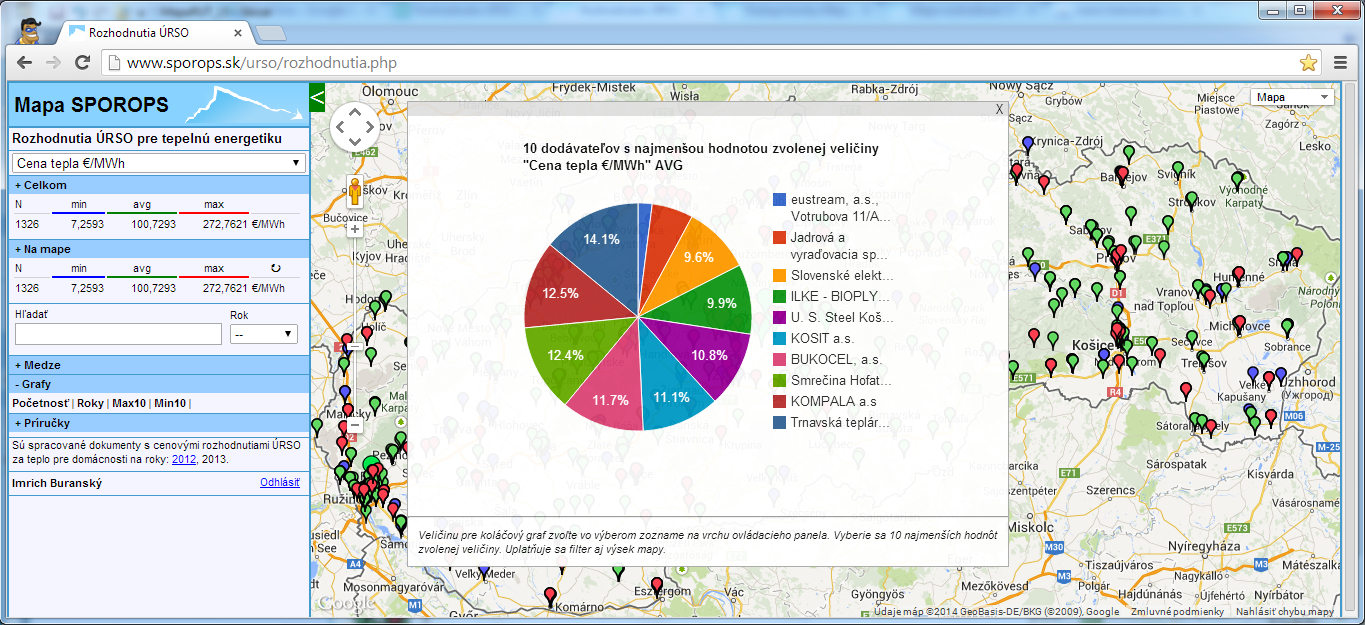This screenshot has width=1365, height=625.
Task: Click the Smrečina Hofat... legend label
Action: (x=841, y=380)
